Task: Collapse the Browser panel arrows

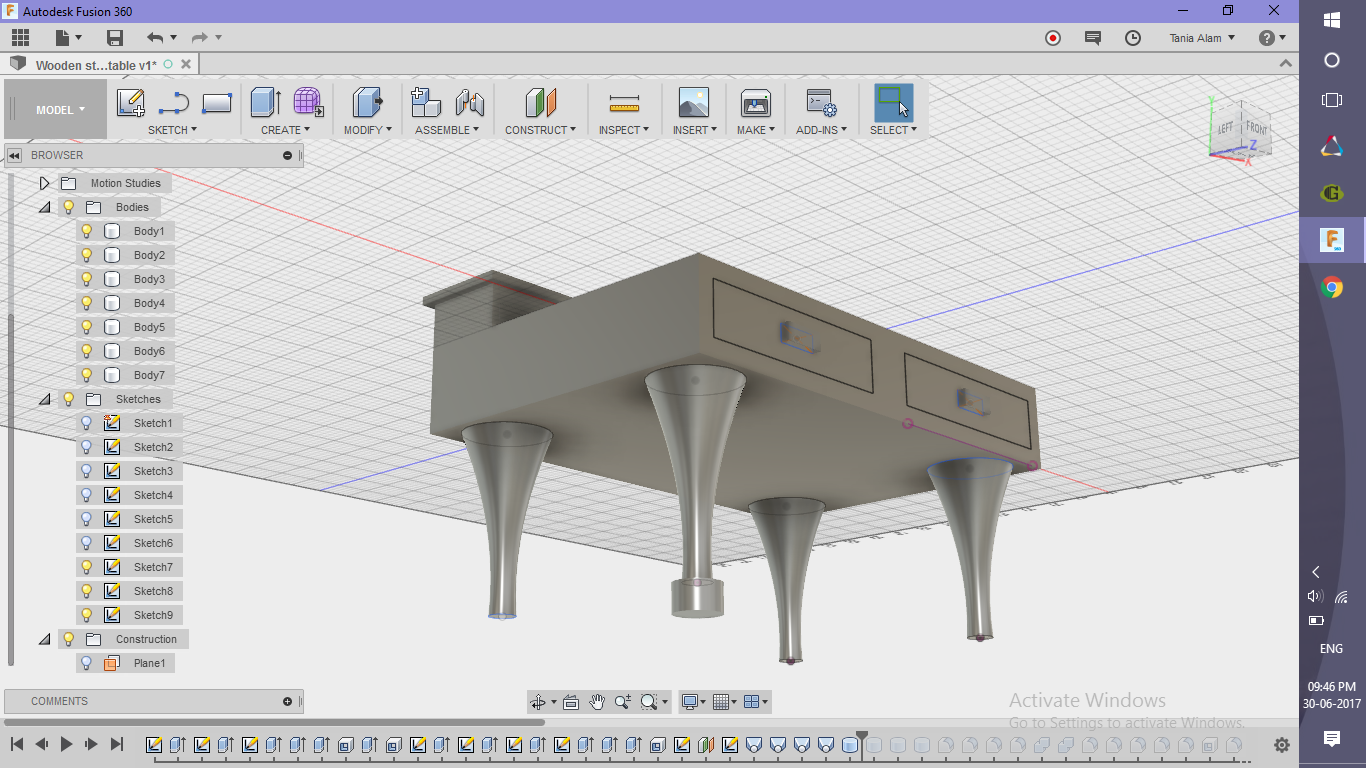Action: pos(15,155)
